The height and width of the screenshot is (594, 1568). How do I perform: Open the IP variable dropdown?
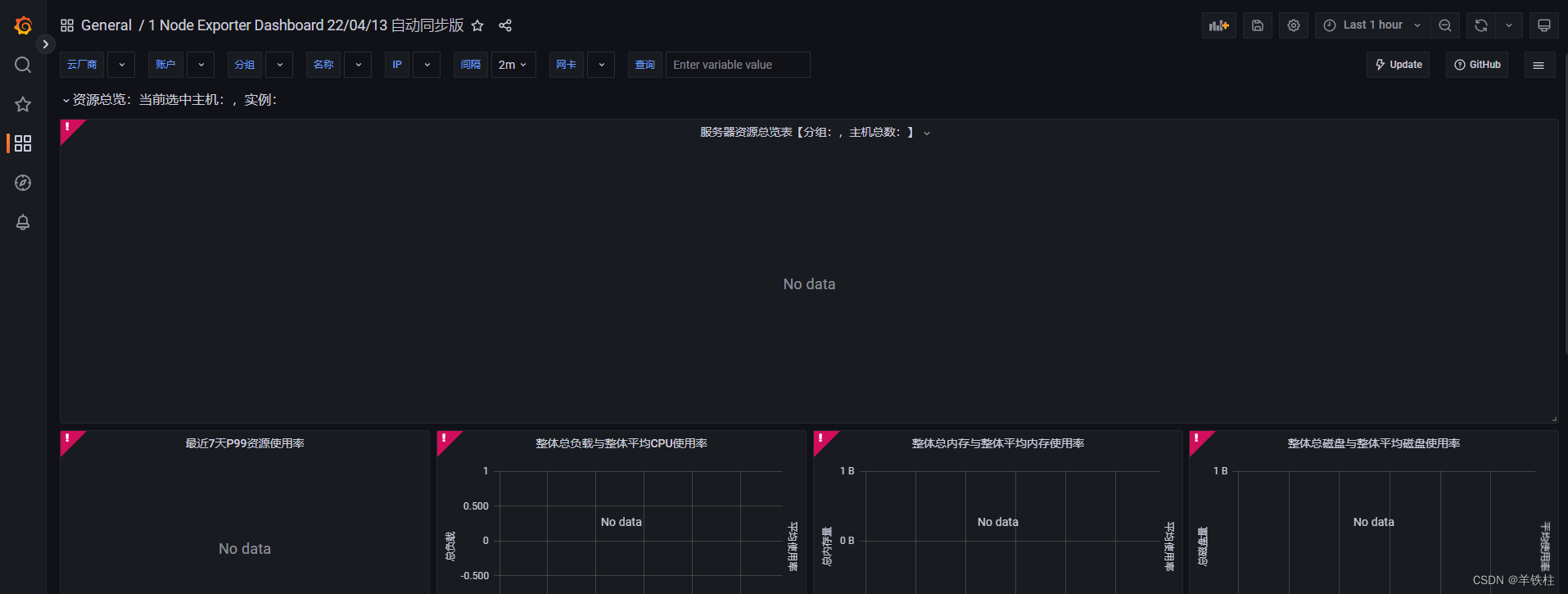click(x=427, y=65)
